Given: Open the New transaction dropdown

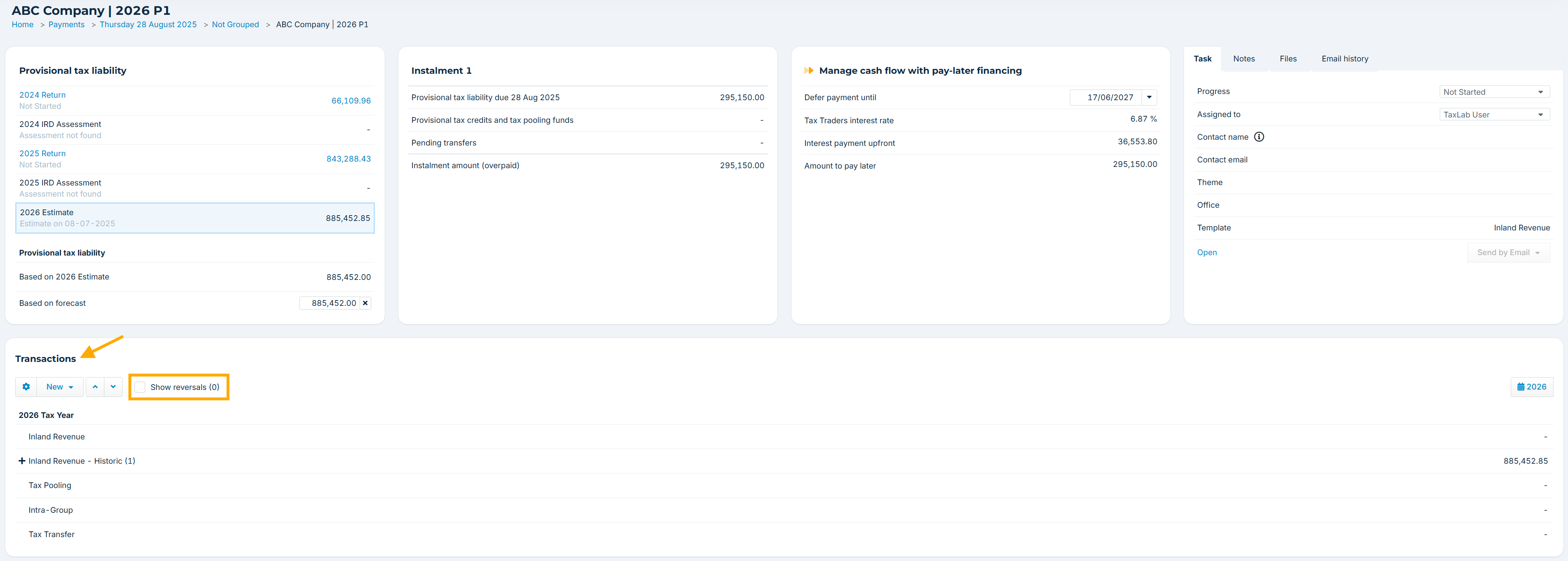Looking at the screenshot, I should (60, 387).
